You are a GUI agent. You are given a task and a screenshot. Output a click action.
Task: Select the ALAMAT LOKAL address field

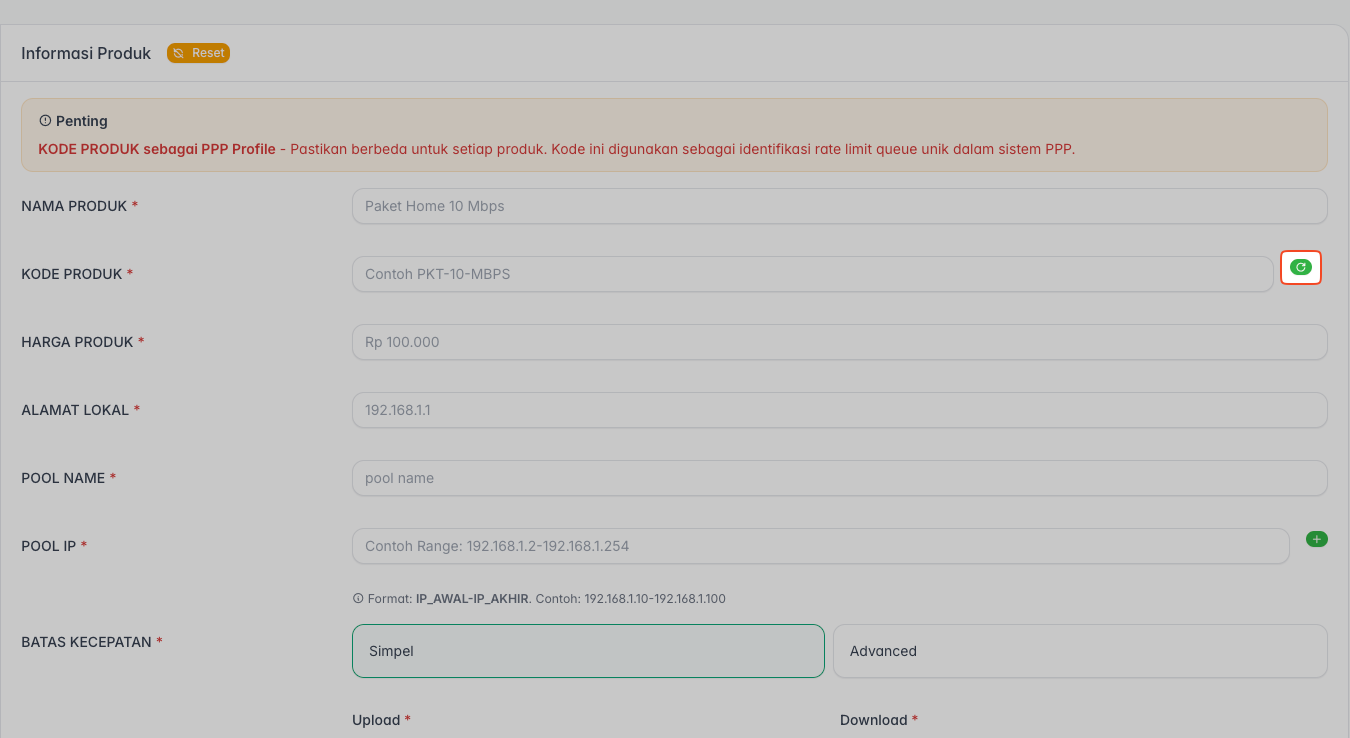pos(840,410)
